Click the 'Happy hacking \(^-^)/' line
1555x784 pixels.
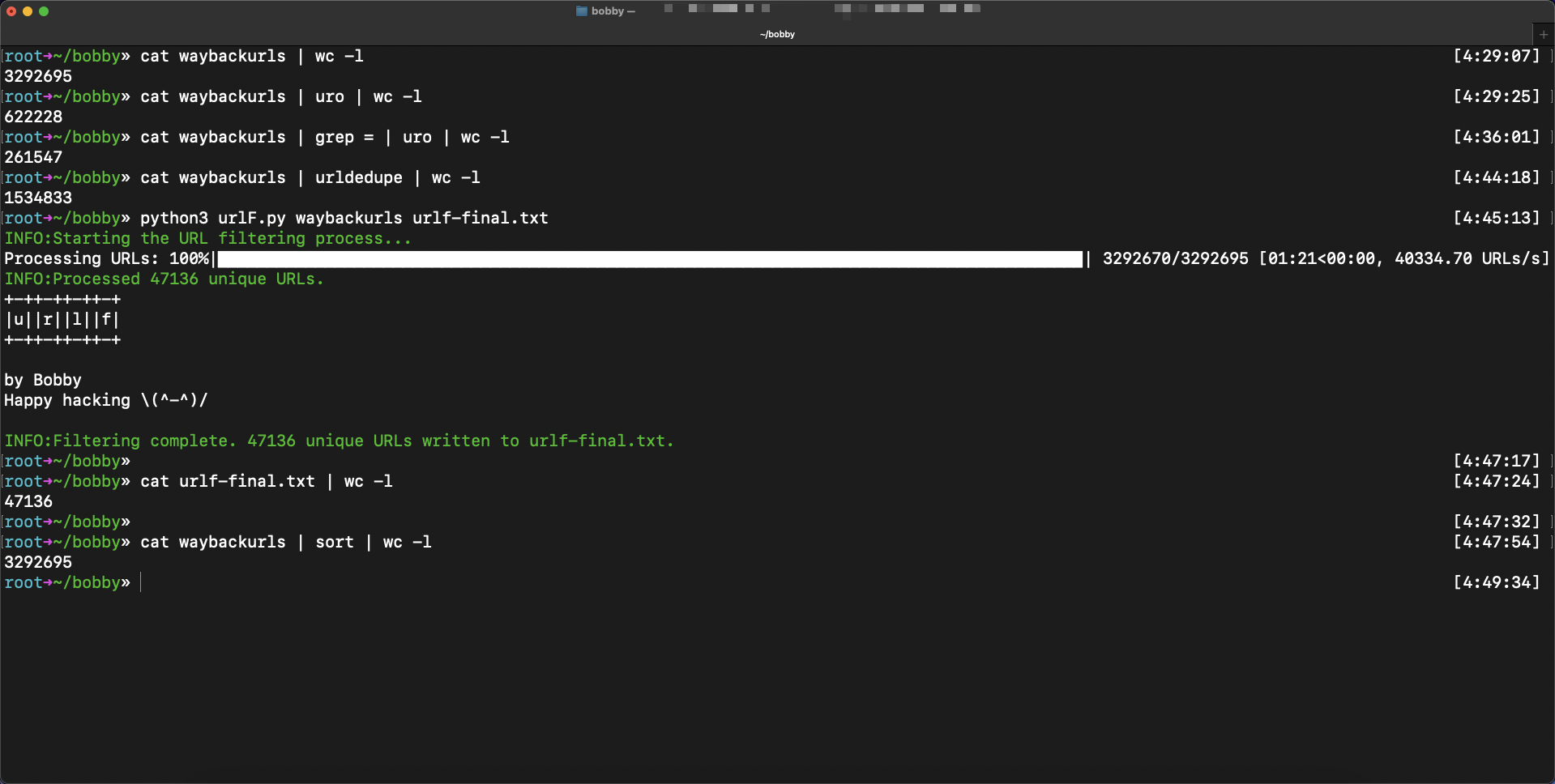coord(106,400)
